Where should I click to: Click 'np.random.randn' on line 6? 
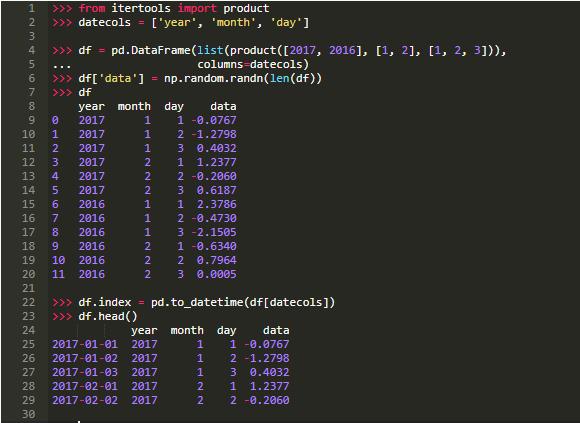click(213, 78)
